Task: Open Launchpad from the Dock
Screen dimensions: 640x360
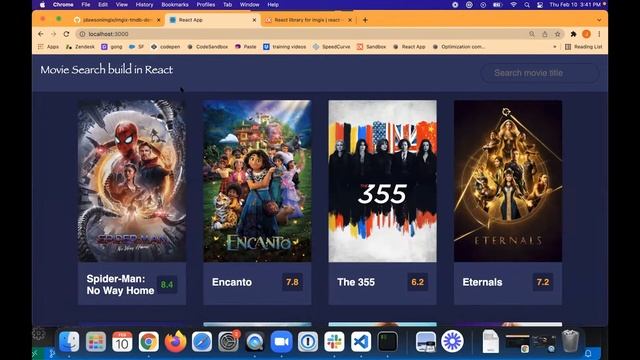Action: tap(96, 341)
